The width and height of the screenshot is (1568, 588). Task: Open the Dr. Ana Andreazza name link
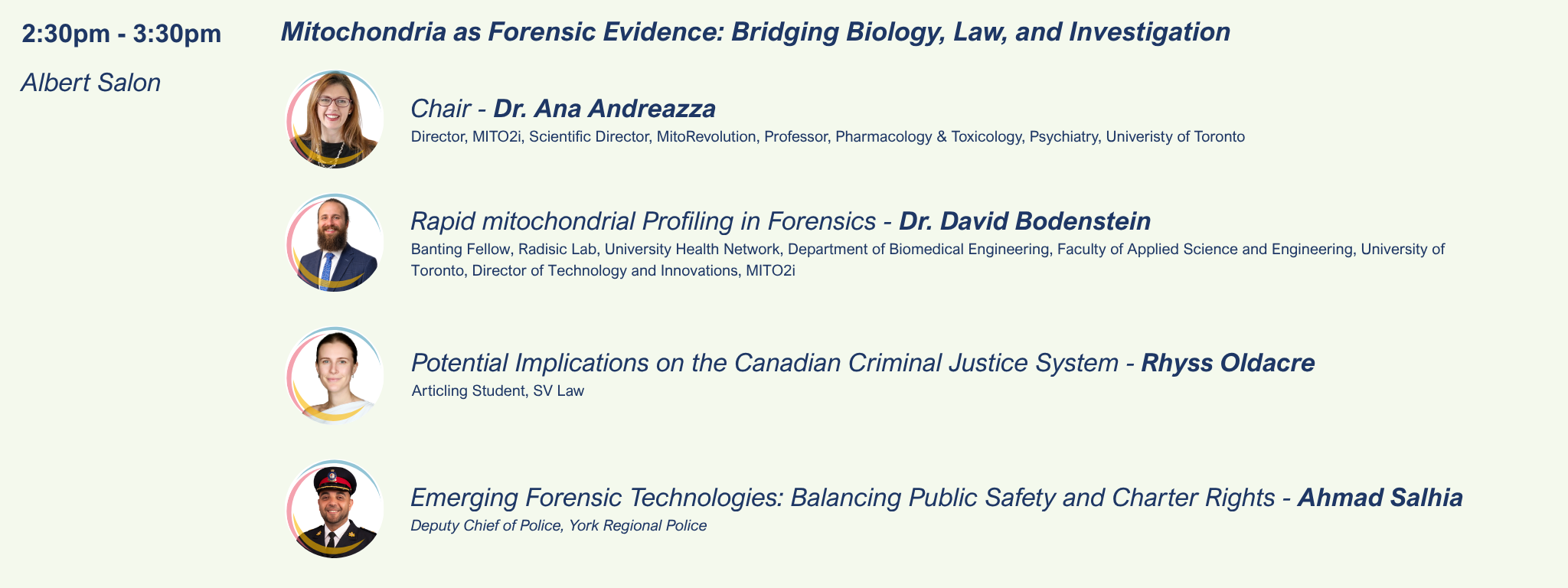click(x=604, y=109)
